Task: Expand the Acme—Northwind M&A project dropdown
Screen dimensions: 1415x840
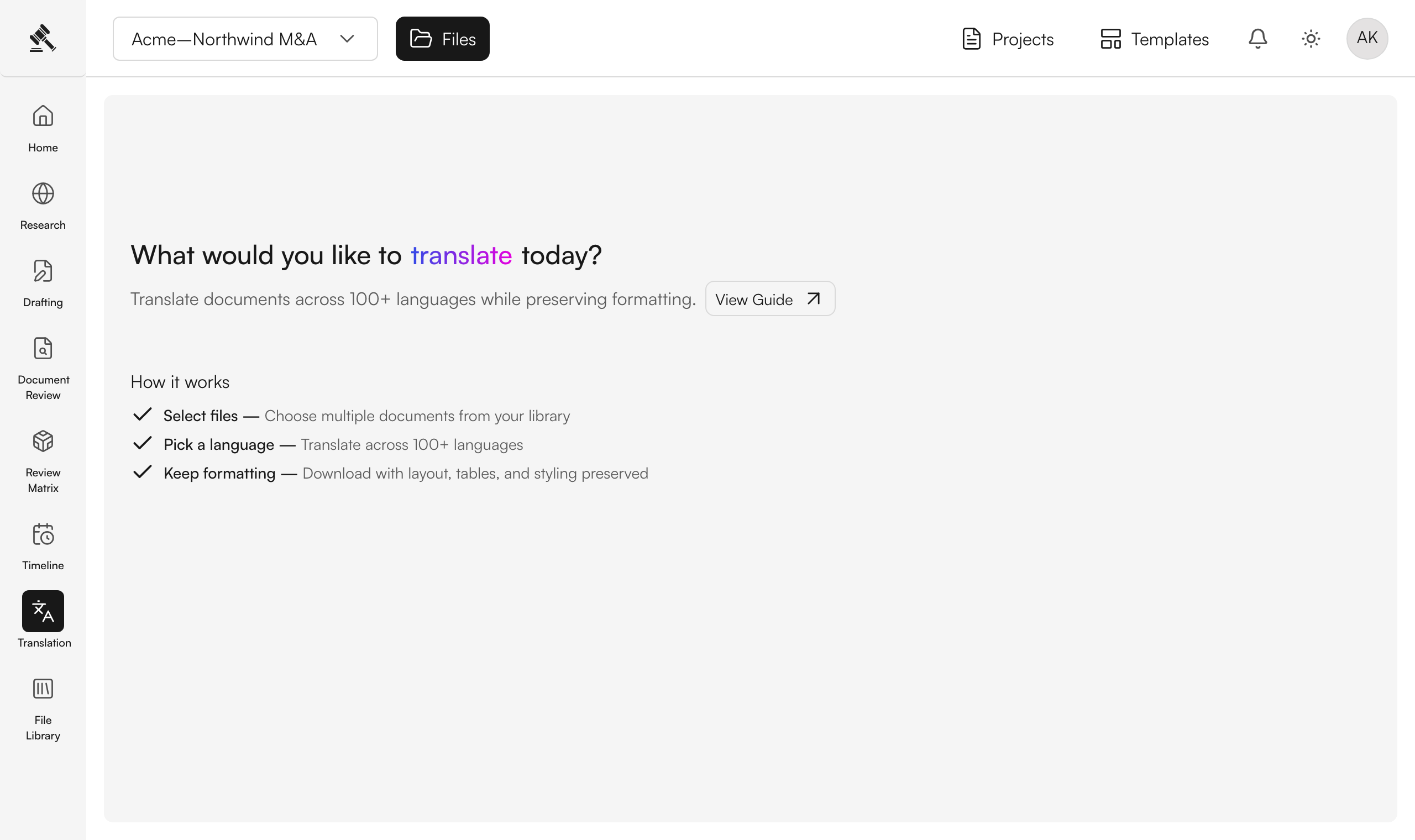Action: (245, 39)
